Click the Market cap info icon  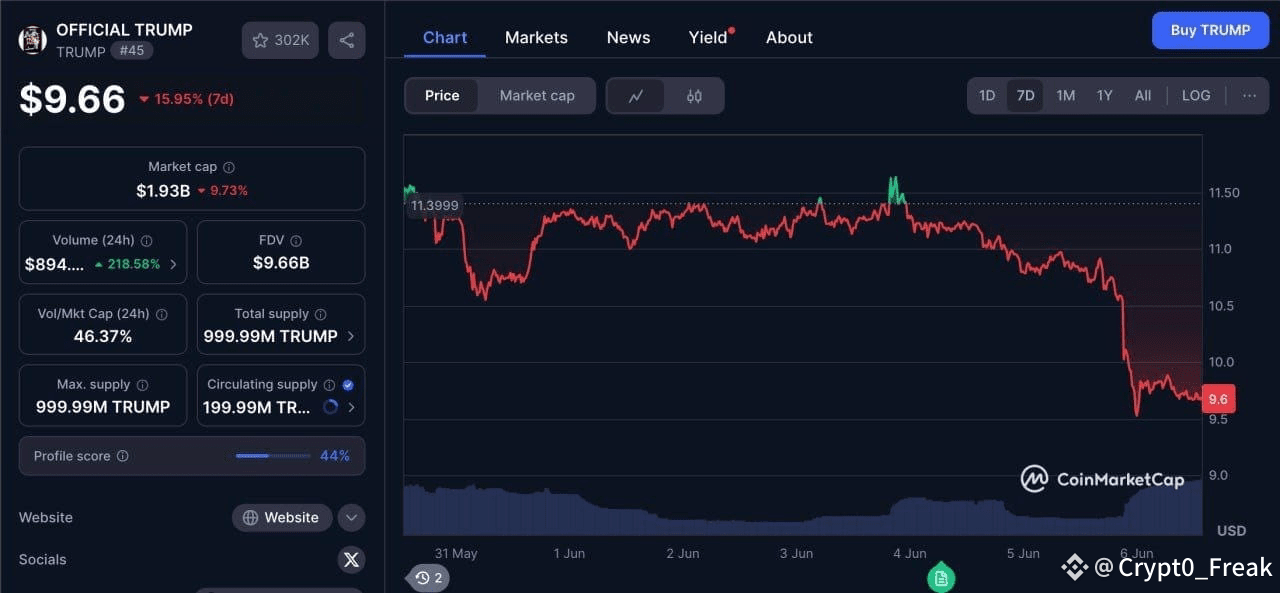tap(228, 167)
